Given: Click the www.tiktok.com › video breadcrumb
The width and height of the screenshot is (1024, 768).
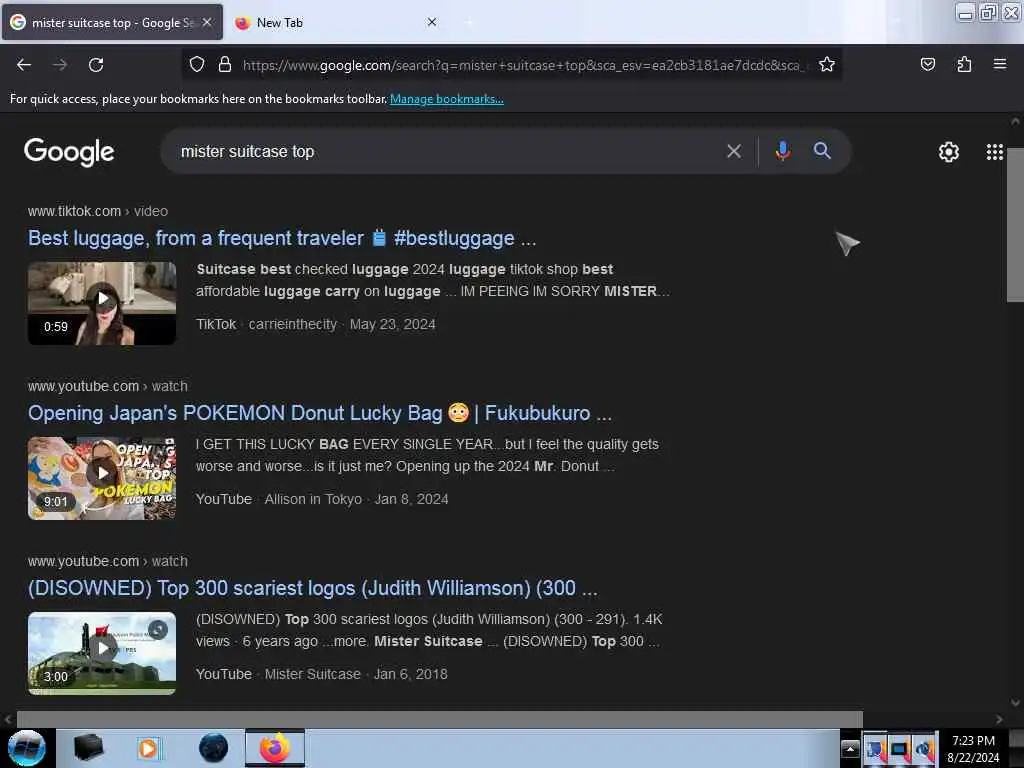Looking at the screenshot, I should pos(98,211).
